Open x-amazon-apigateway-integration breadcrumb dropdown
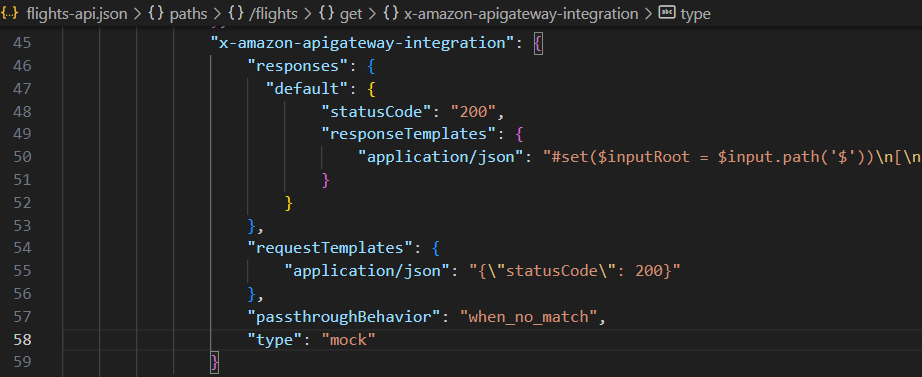Image resolution: width=922 pixels, height=377 pixels. pyautogui.click(x=521, y=14)
